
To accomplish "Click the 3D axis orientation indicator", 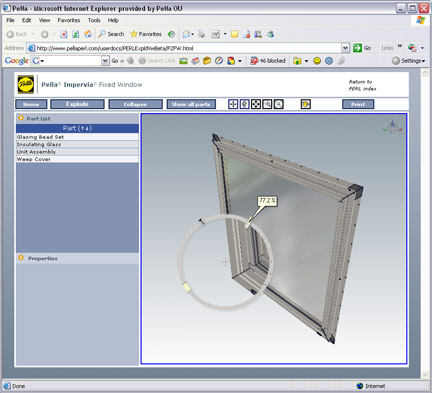I will (392, 127).
